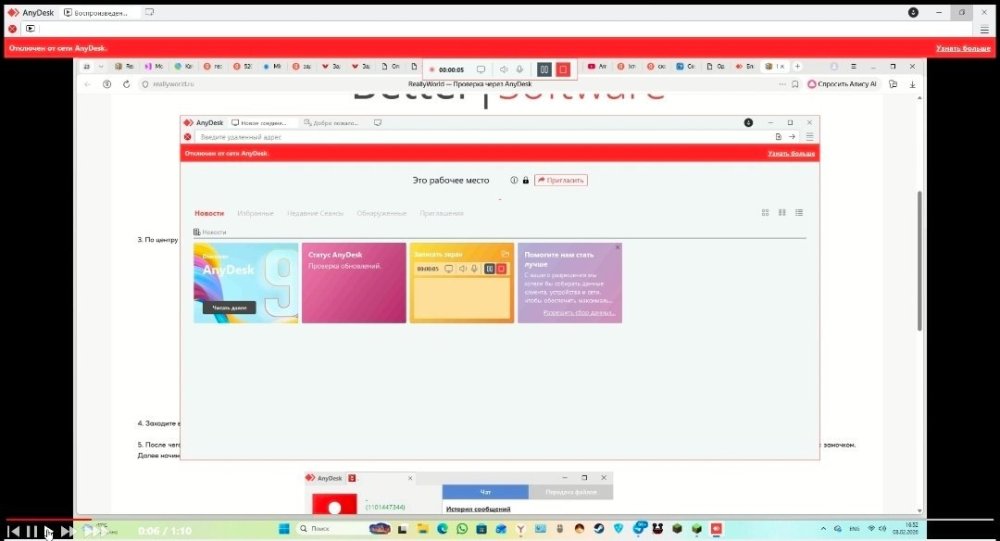Image resolution: width=1000 pixels, height=541 pixels.
Task: Skip to the start of the recording
Action: tap(13, 531)
